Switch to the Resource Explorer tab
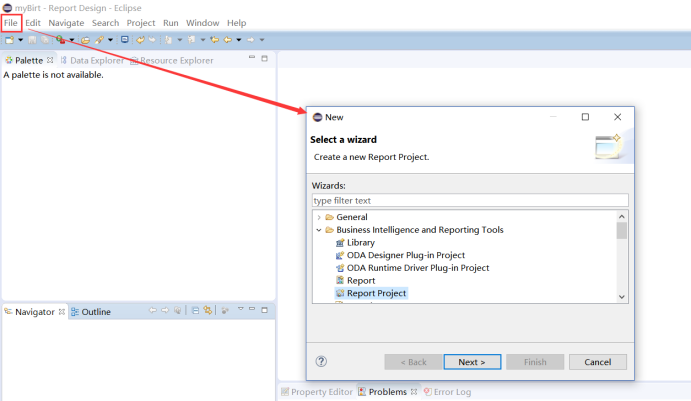691x401 pixels. pos(172,60)
